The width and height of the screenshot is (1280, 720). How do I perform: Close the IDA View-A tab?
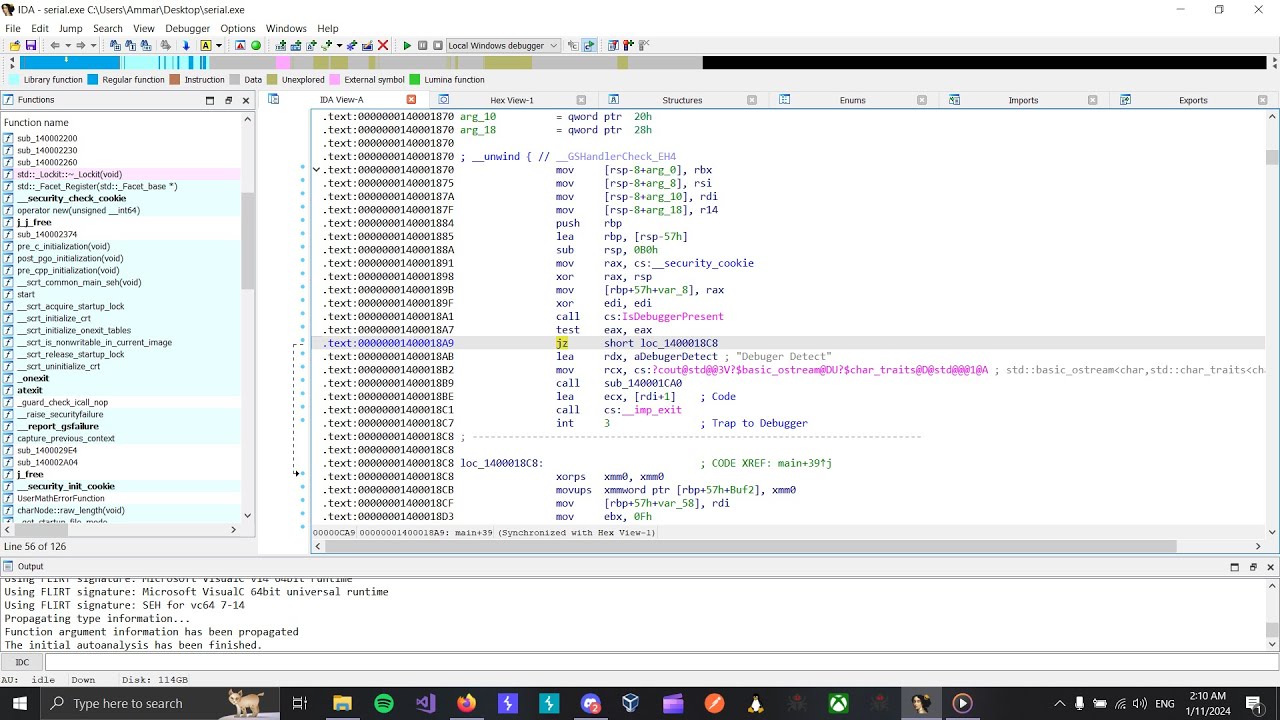(411, 100)
